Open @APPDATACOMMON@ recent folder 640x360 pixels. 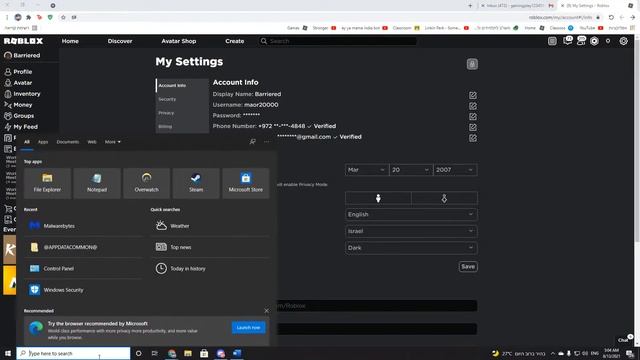(83, 247)
